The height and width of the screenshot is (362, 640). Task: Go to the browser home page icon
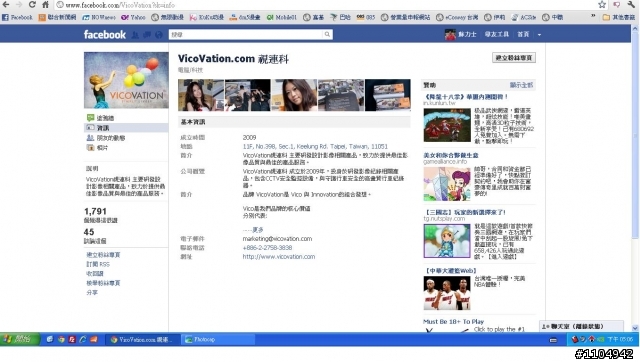[x=45, y=5]
